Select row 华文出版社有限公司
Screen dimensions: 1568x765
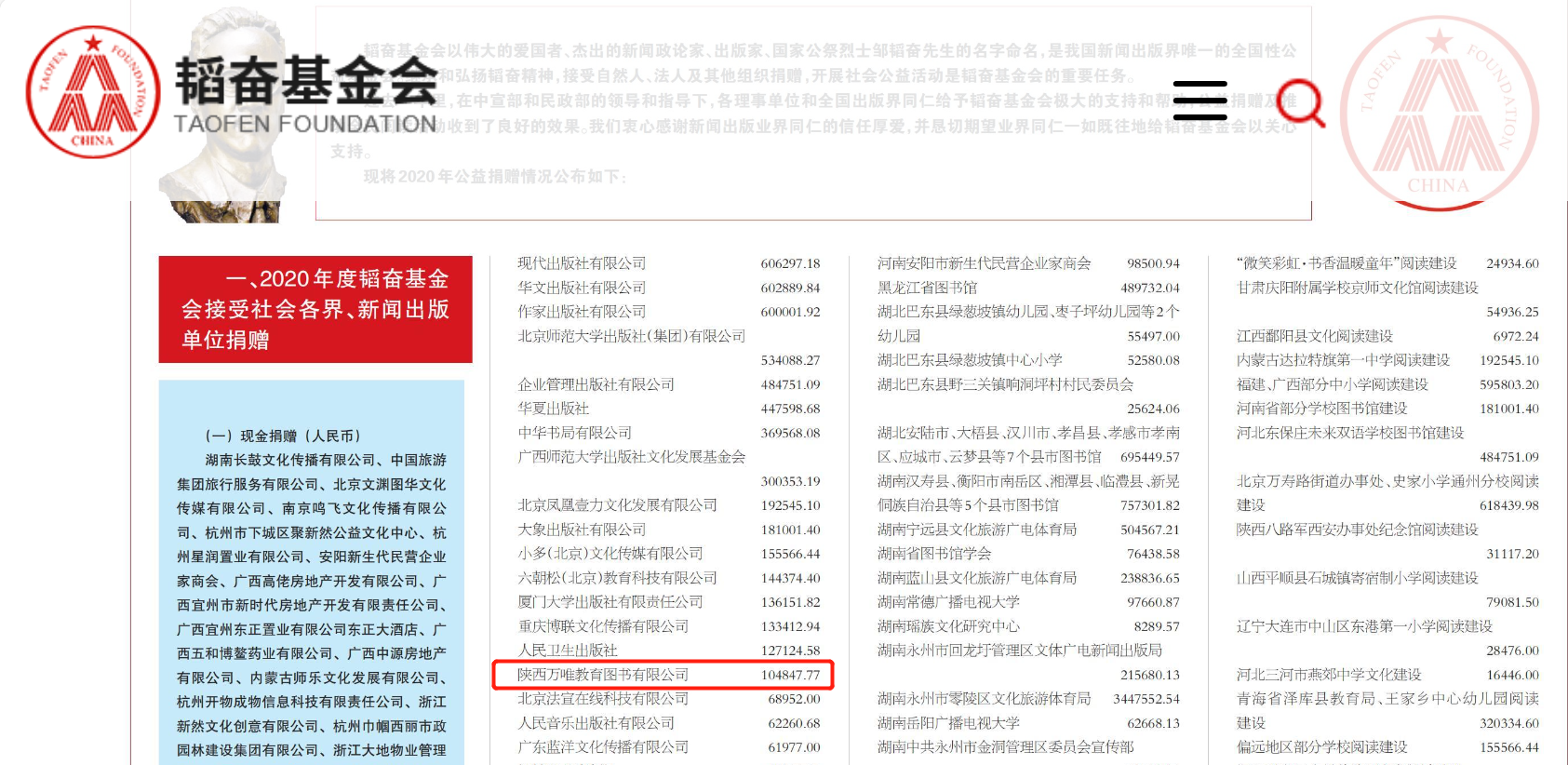(669, 288)
